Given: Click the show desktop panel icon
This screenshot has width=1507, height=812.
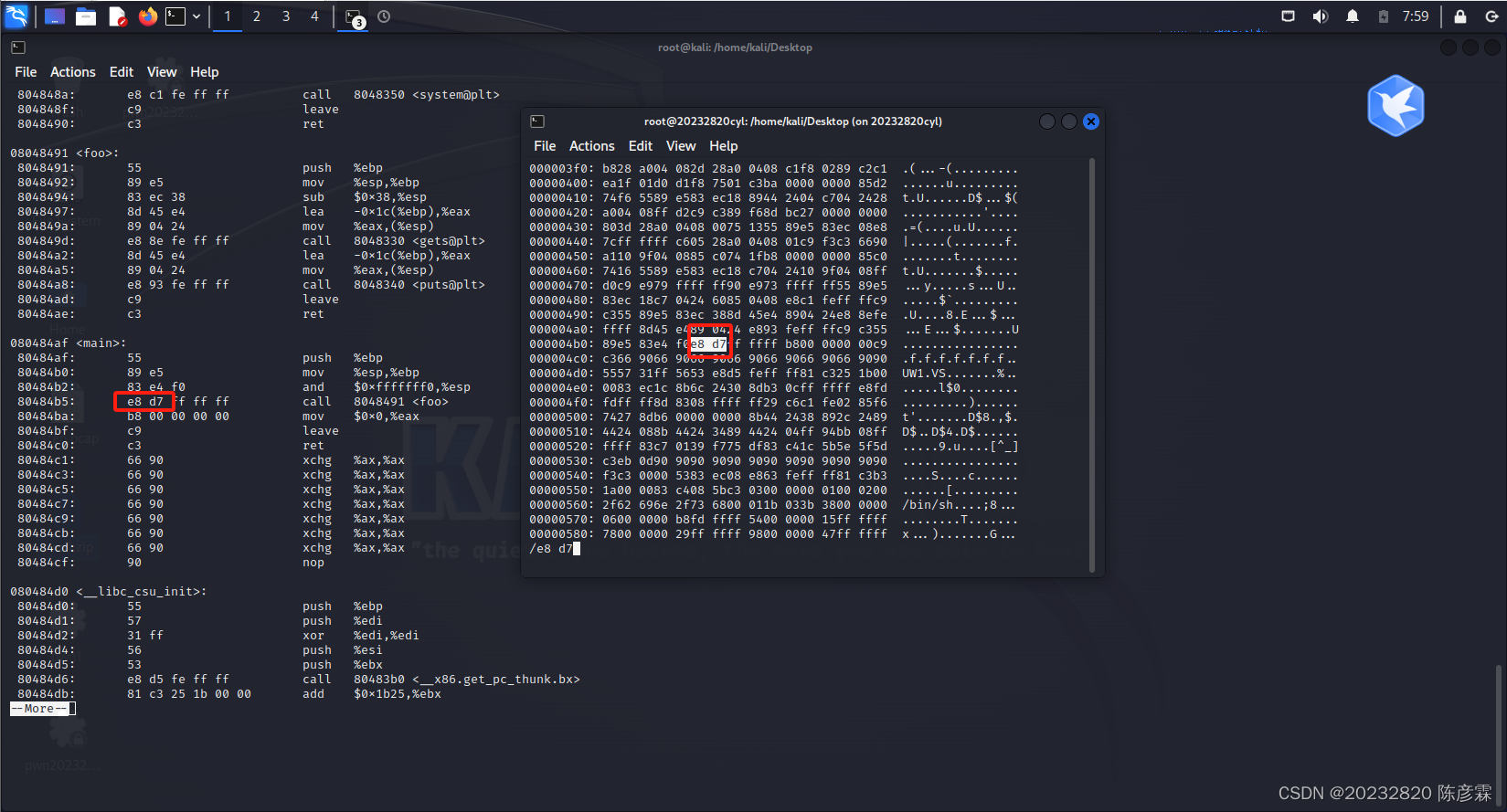Looking at the screenshot, I should 55,16.
